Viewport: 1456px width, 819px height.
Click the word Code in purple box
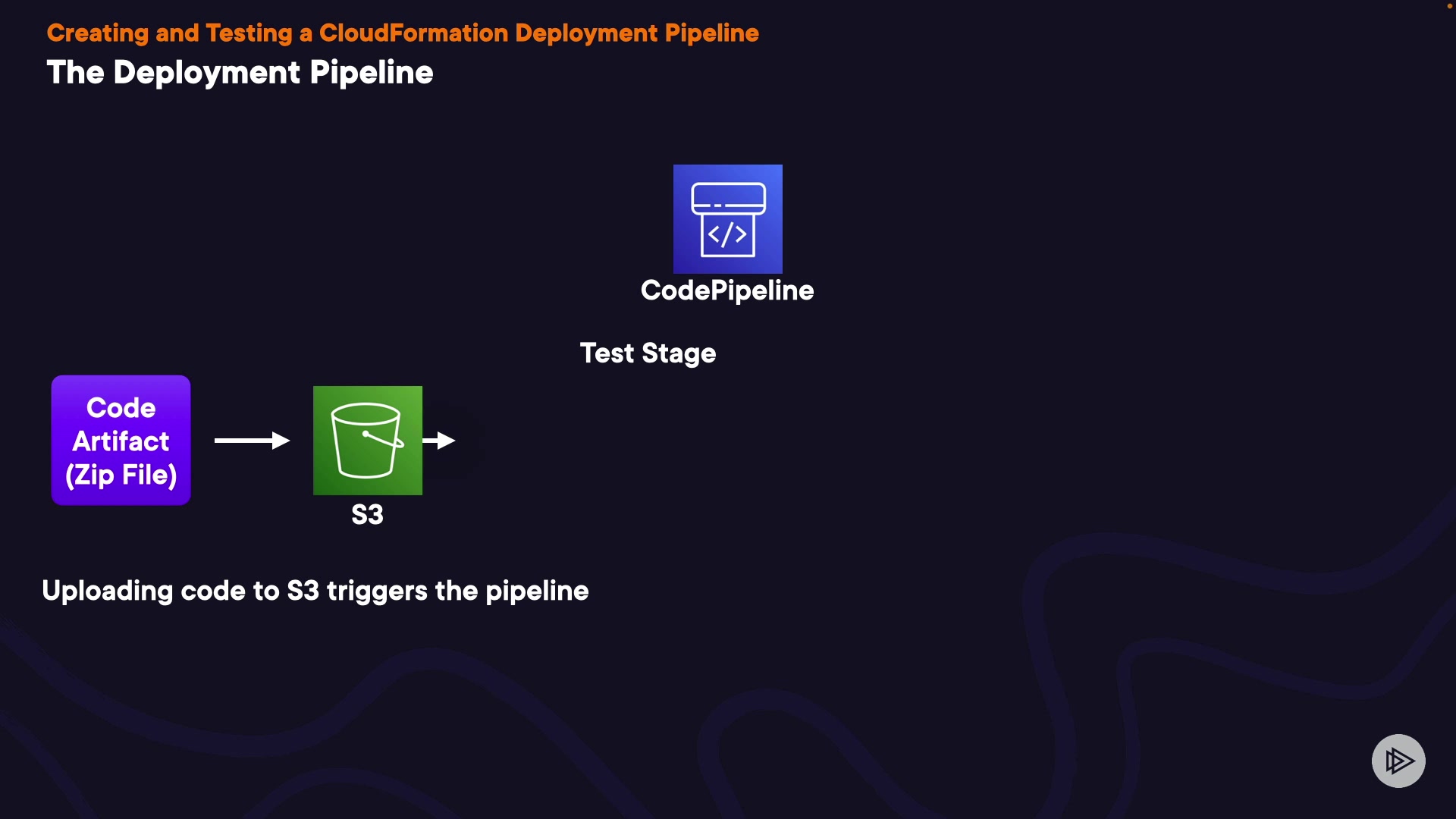[x=121, y=408]
